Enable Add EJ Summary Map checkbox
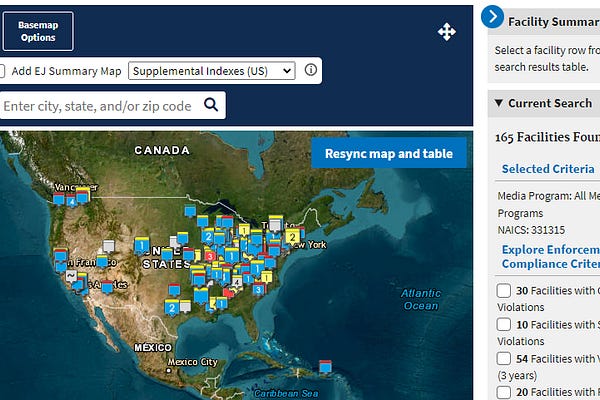This screenshot has width=600, height=400. tap(2, 71)
